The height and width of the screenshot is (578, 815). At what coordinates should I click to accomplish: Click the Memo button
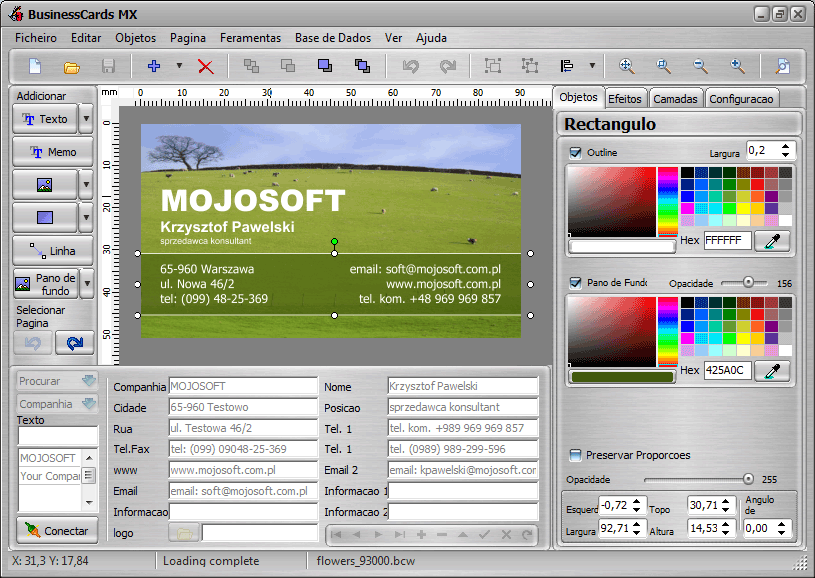53,152
